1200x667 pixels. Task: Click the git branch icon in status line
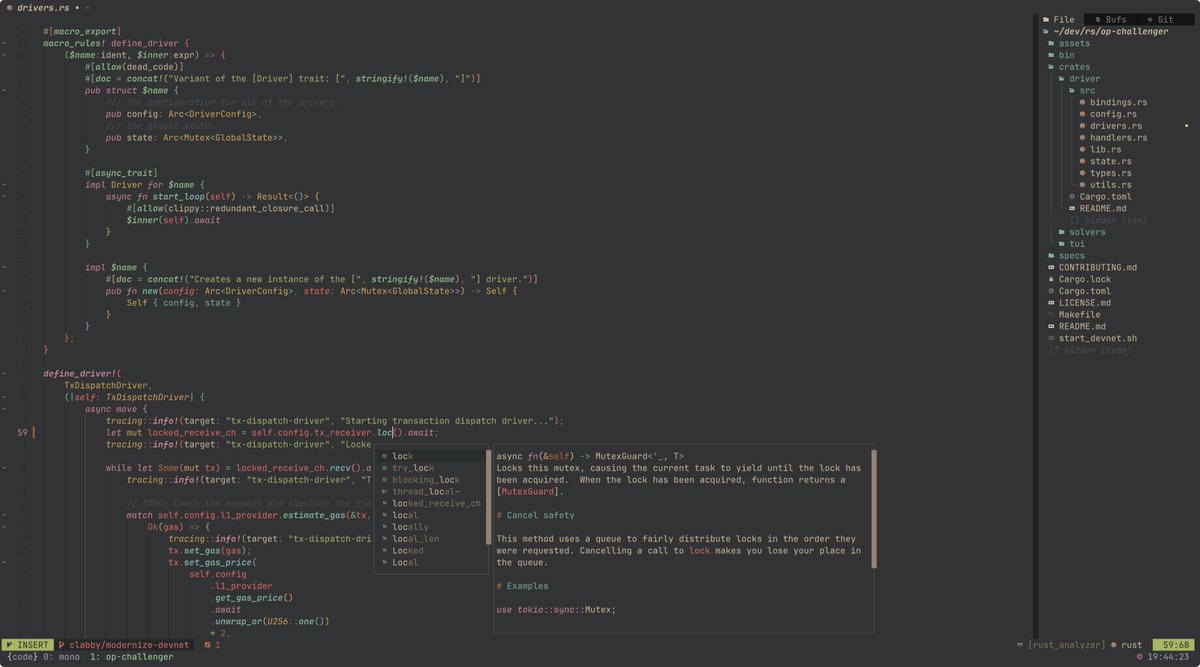click(62, 645)
